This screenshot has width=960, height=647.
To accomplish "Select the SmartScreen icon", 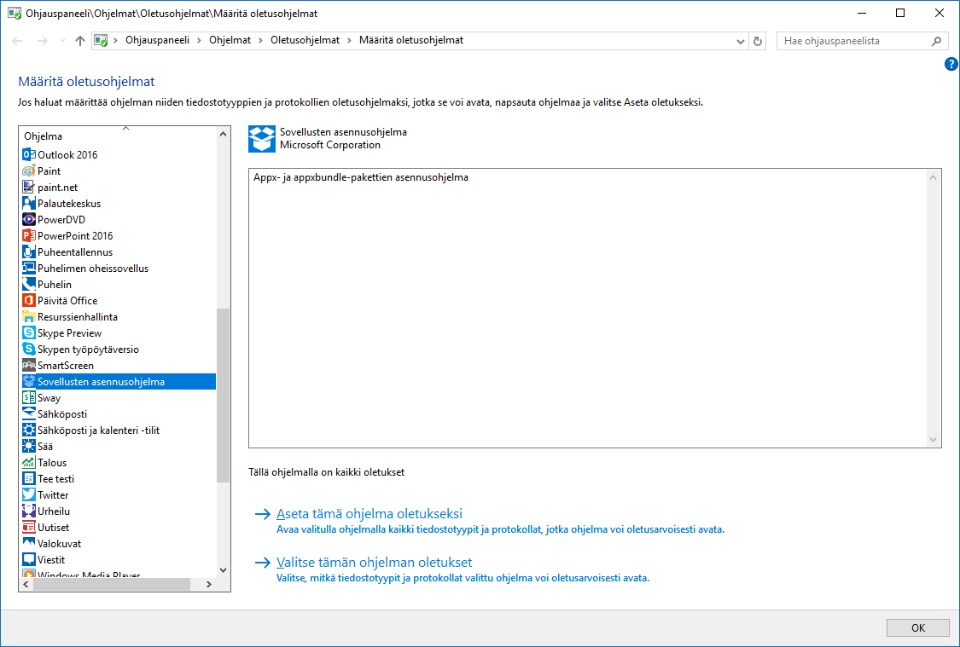I will coord(28,365).
